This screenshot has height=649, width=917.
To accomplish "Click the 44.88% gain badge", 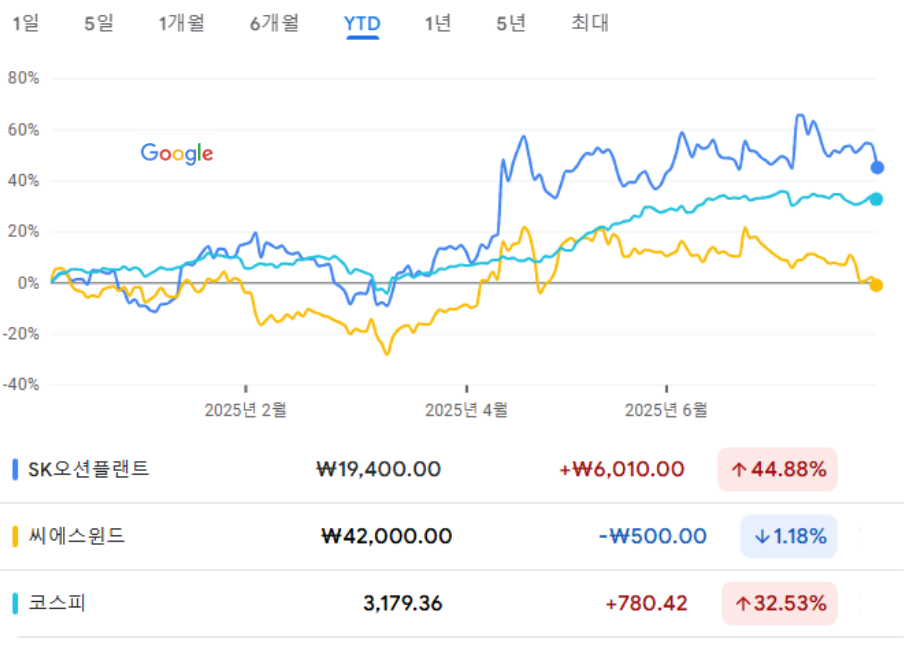I will tap(777, 470).
